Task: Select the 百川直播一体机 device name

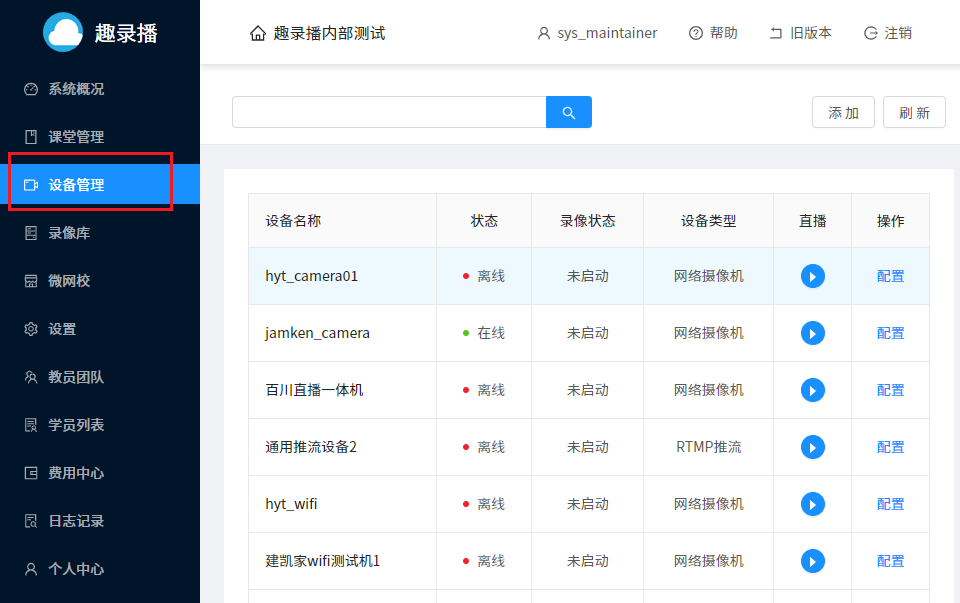Action: pyautogui.click(x=314, y=390)
